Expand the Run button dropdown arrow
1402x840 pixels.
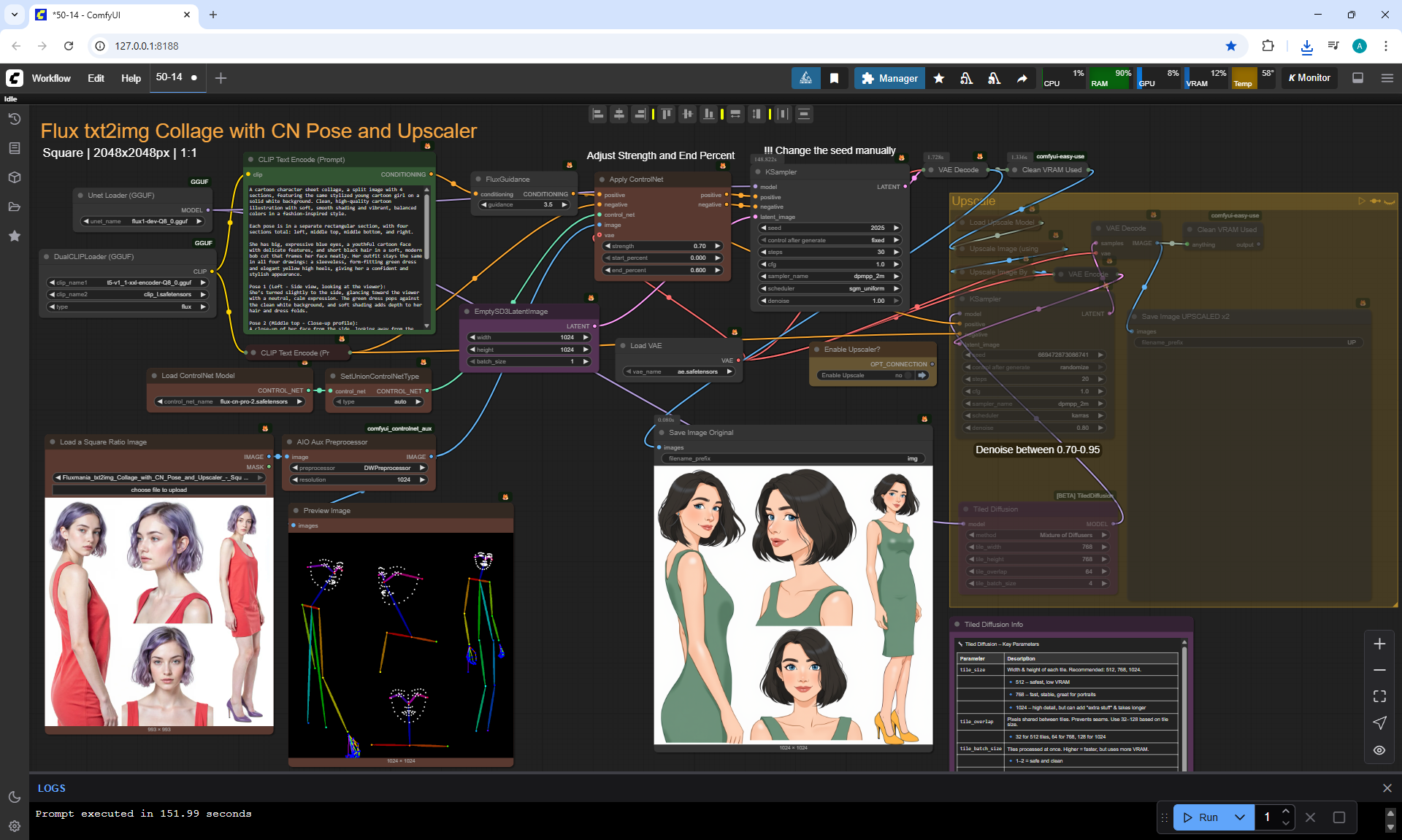(x=1240, y=817)
